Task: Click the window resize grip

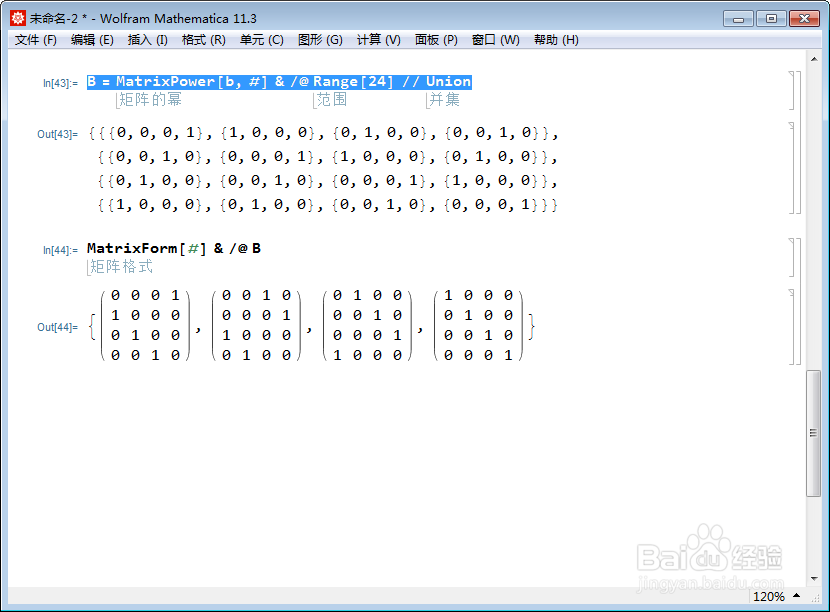Action: [815, 597]
